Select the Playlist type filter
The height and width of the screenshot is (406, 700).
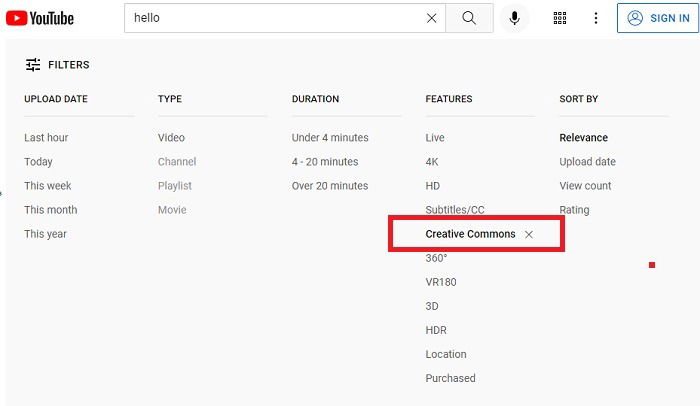[x=175, y=186]
